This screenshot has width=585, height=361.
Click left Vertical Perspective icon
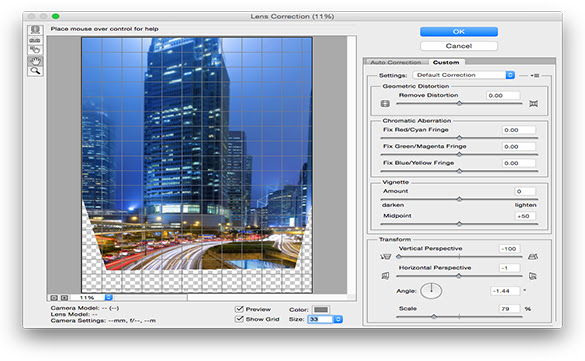point(385,257)
